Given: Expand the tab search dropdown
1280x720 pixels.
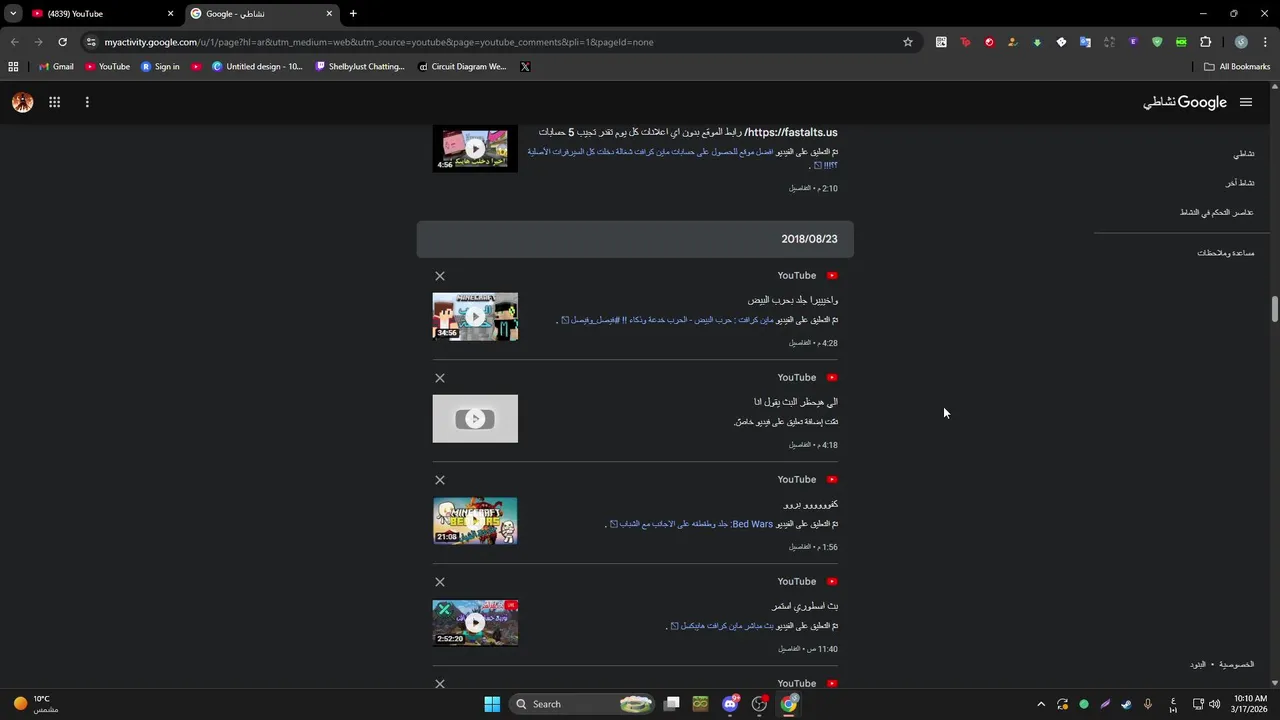Looking at the screenshot, I should coord(13,14).
